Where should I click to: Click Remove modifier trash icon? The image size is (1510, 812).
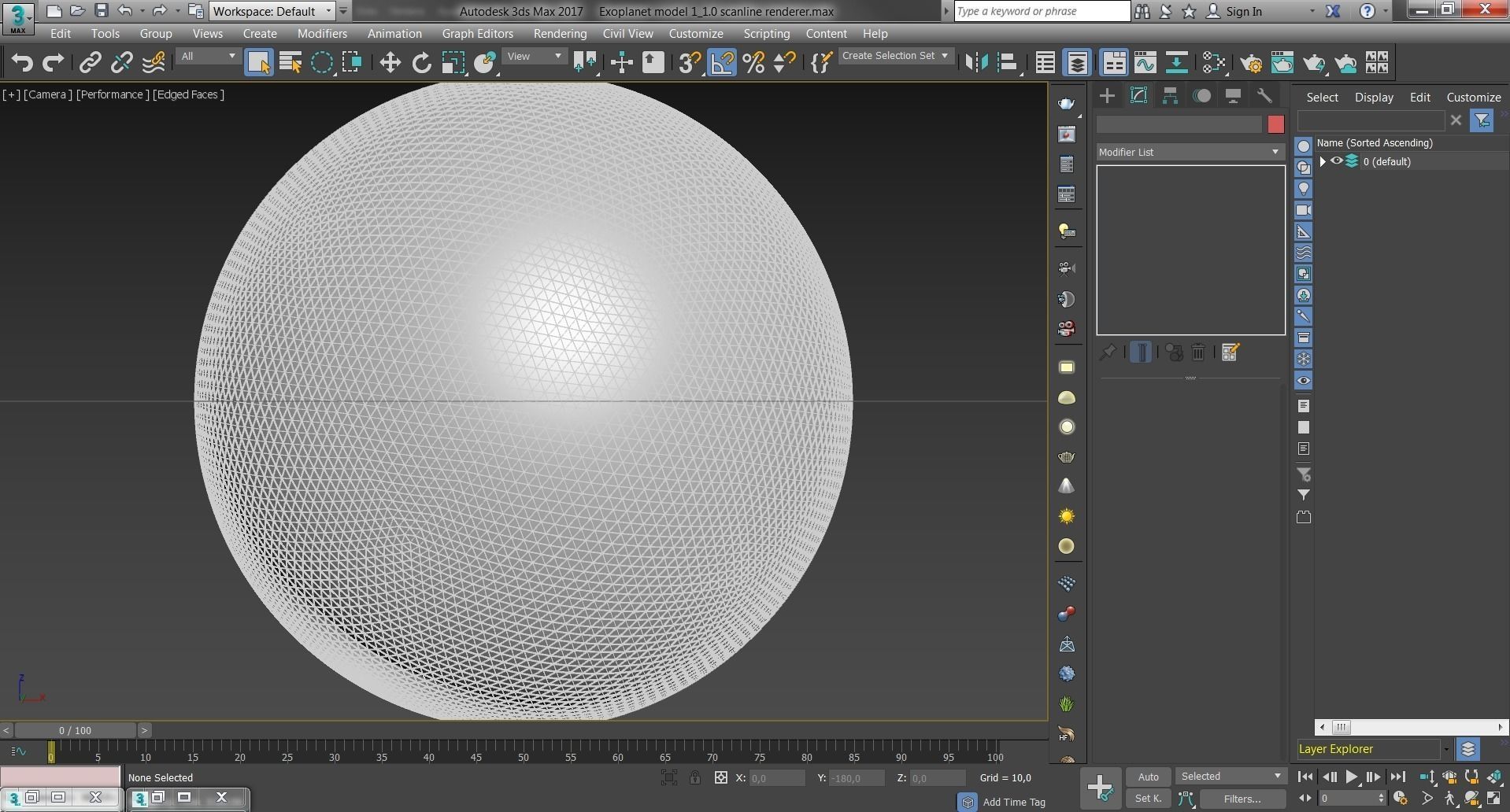point(1198,352)
